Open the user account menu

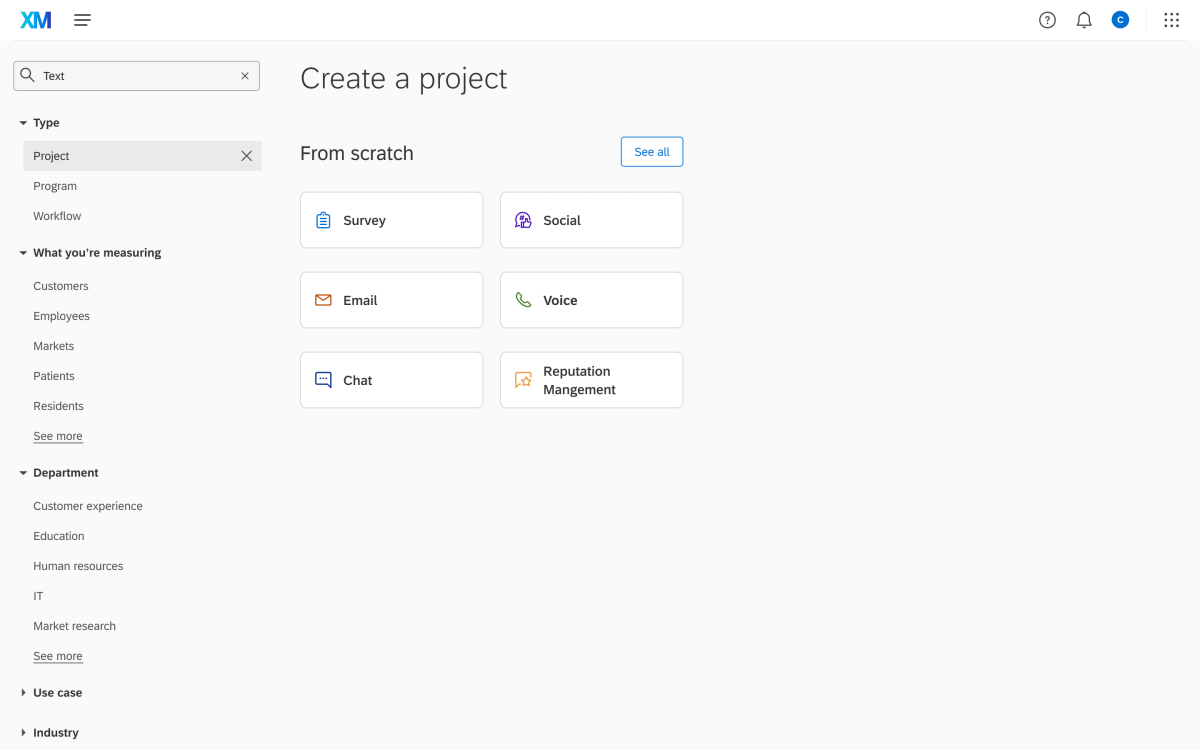click(x=1120, y=19)
